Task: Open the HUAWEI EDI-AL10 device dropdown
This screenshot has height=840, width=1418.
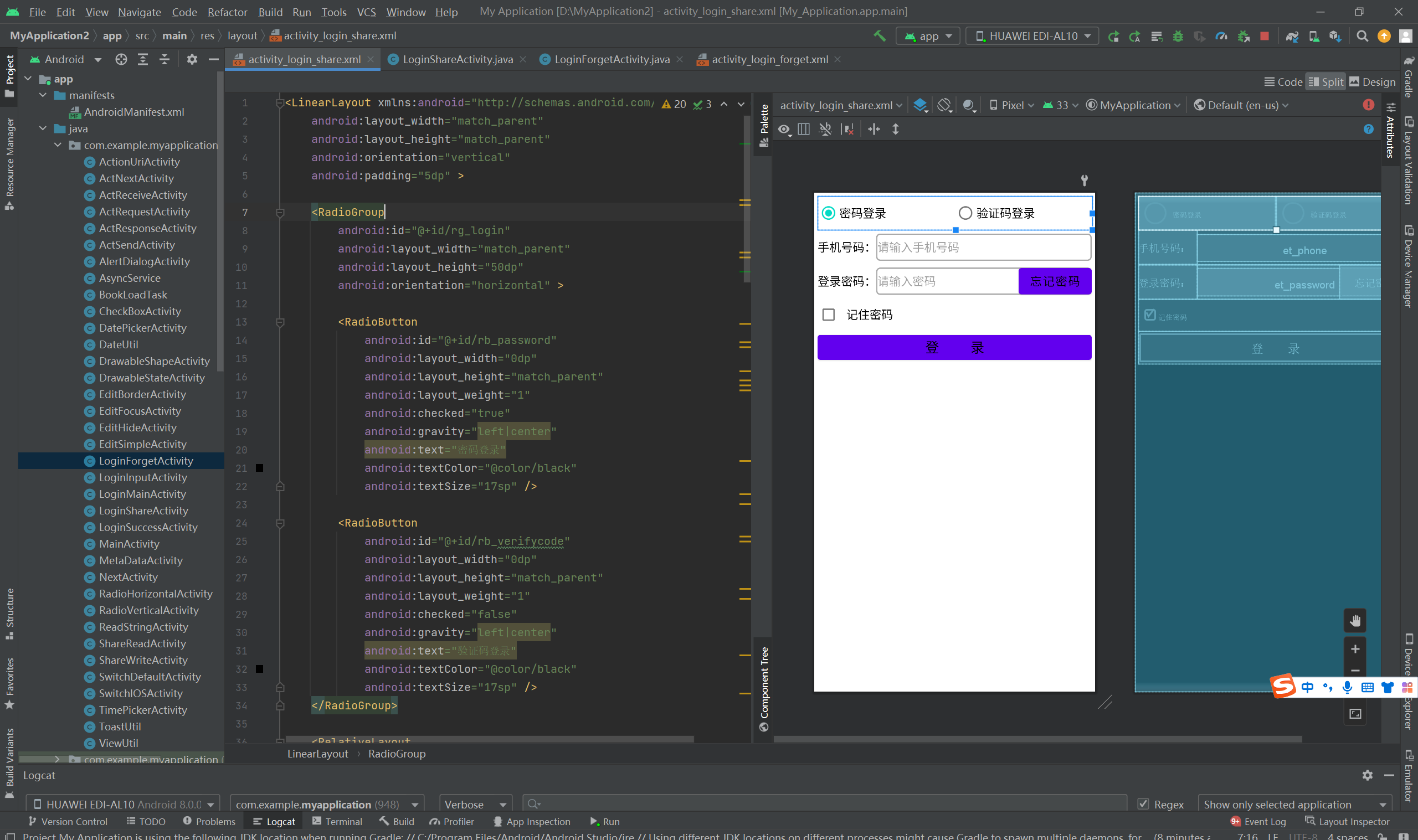Action: [x=1032, y=36]
